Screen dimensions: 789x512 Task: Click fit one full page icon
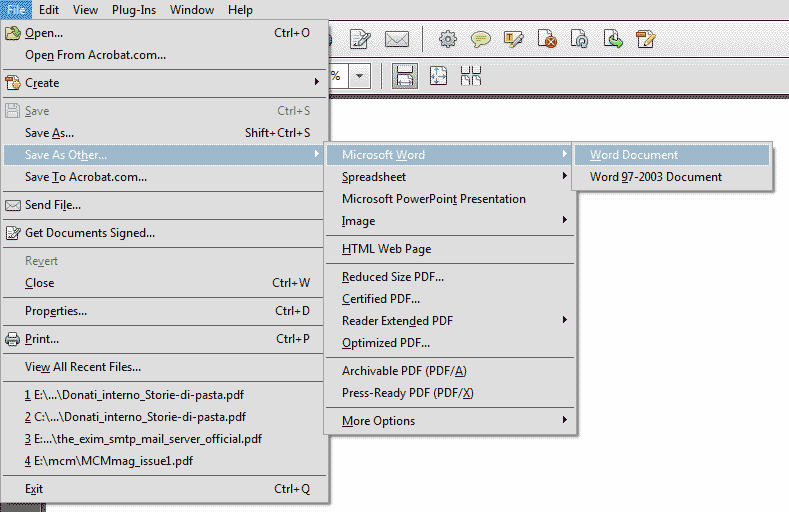pyautogui.click(x=438, y=76)
